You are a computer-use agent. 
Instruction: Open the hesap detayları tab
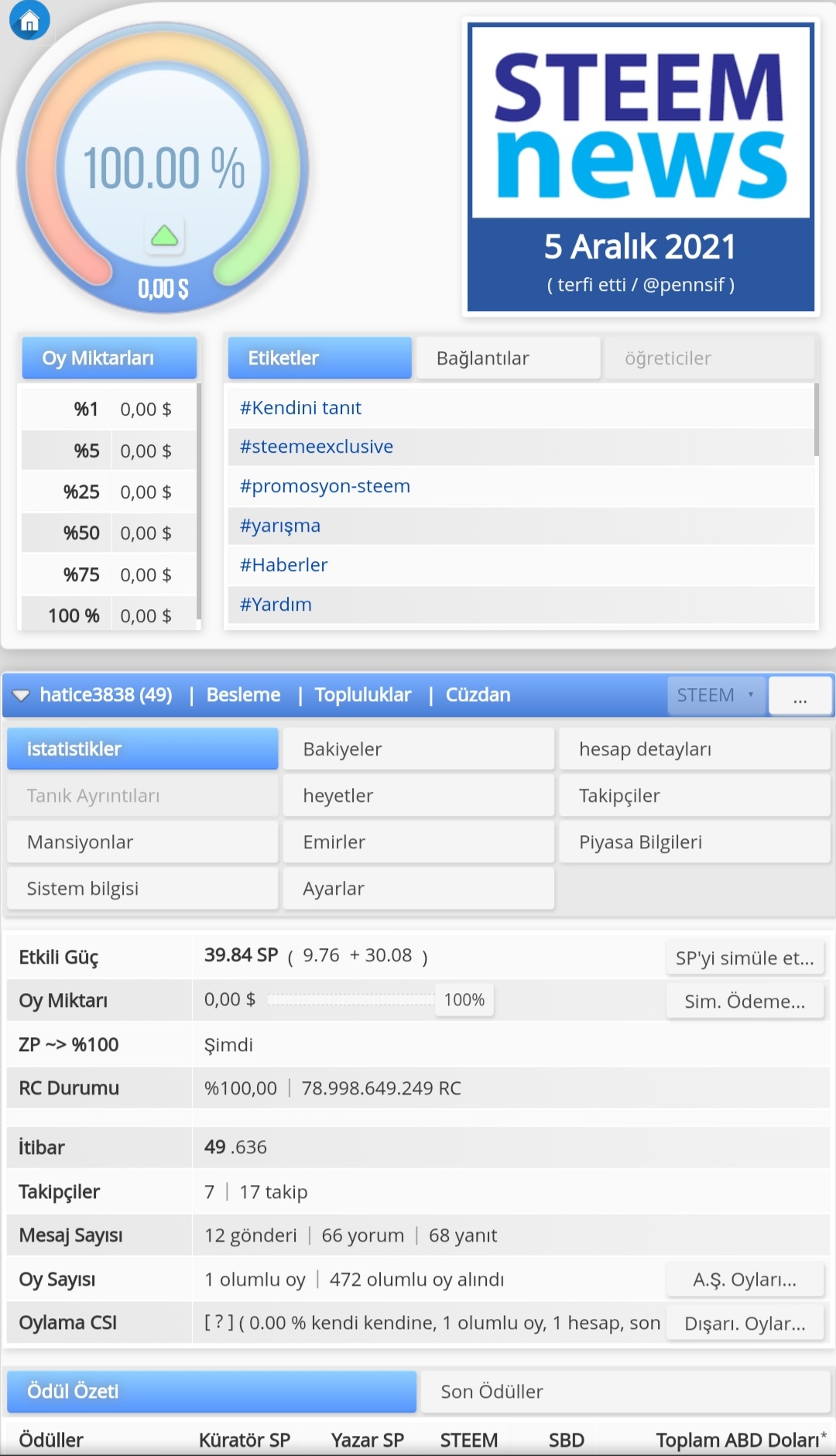tap(694, 749)
